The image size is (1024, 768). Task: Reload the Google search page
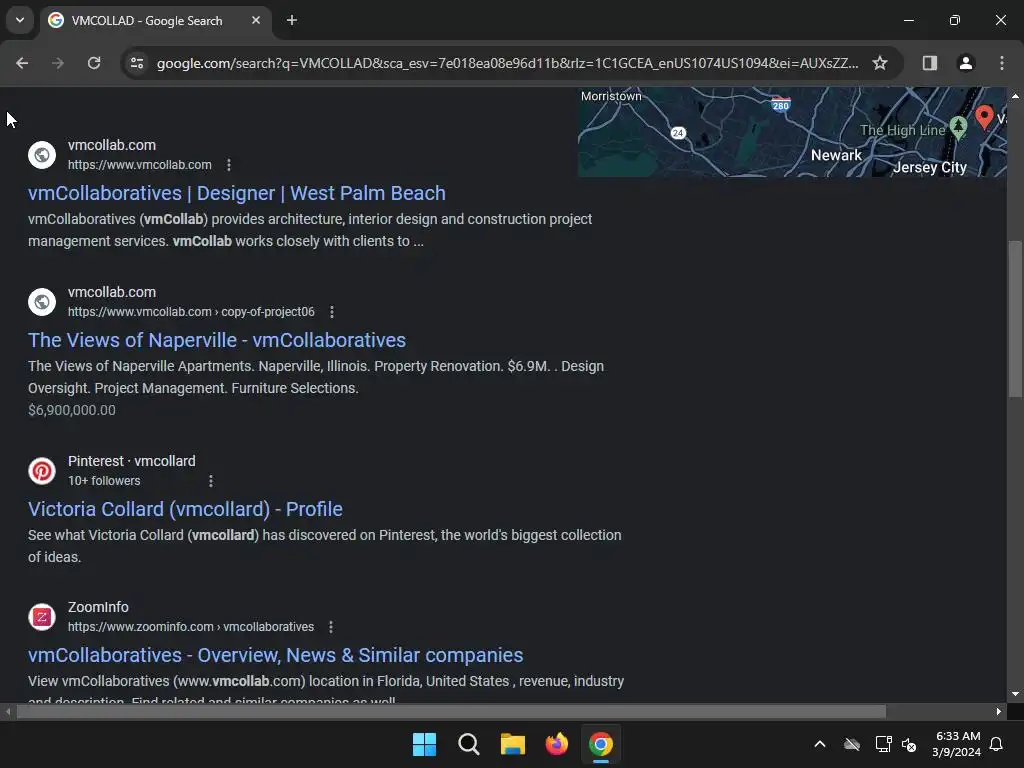point(94,63)
